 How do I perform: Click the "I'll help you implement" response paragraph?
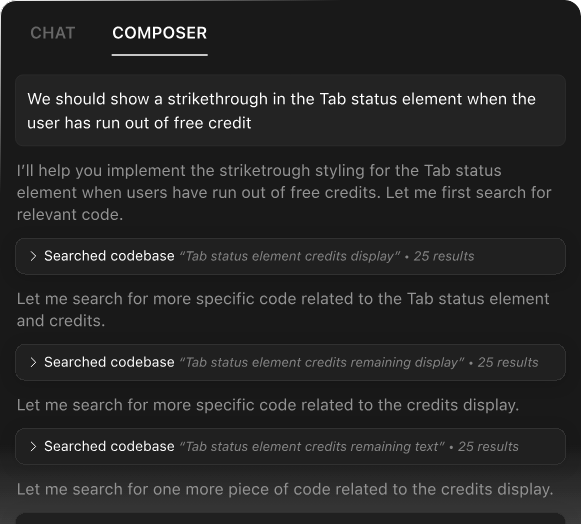point(284,193)
